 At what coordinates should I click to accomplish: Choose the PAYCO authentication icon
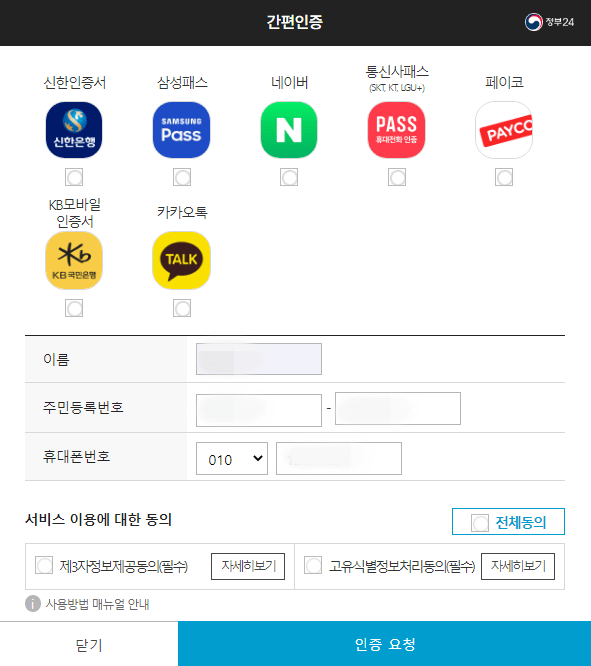[x=504, y=130]
